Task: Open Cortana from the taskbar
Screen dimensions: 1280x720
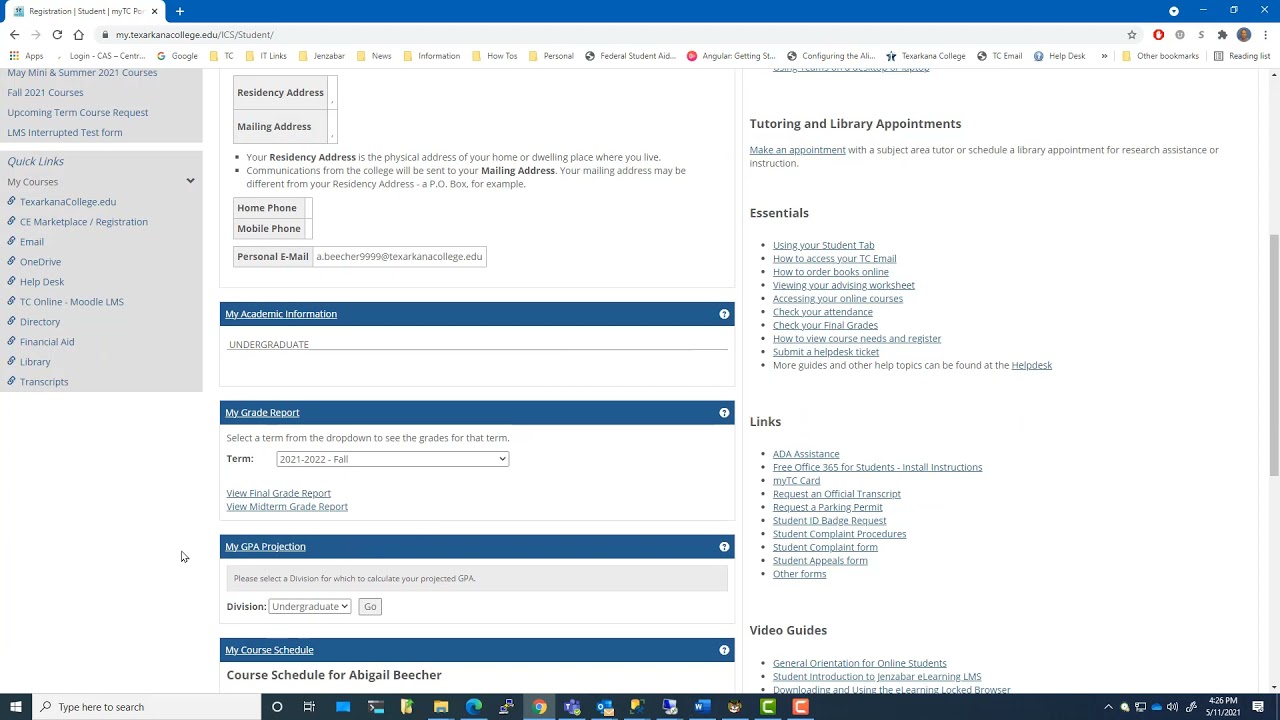Action: pos(277,707)
